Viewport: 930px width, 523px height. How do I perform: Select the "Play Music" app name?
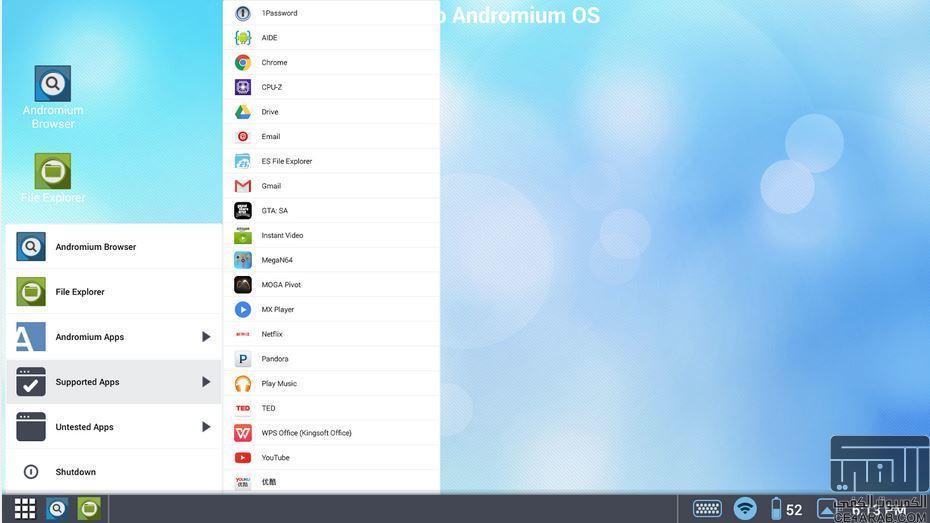tap(279, 384)
